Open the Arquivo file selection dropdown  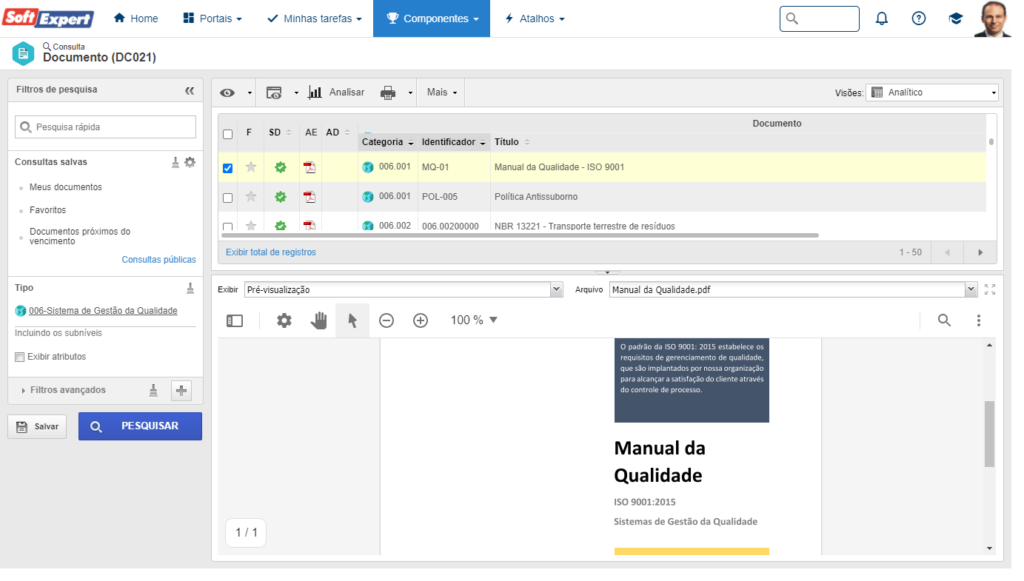tap(792, 290)
